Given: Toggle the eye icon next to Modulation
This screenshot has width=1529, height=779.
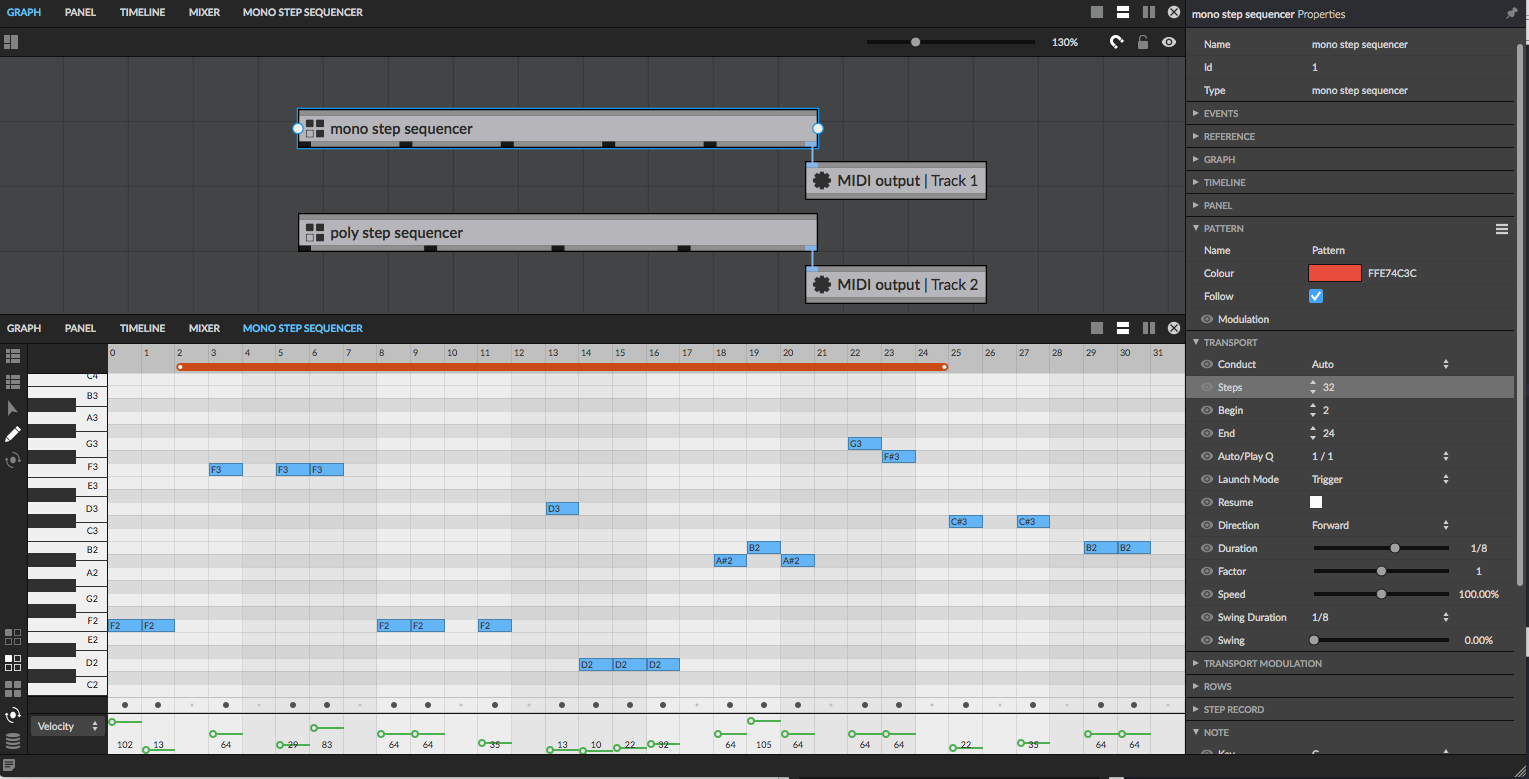Looking at the screenshot, I should (1207, 319).
